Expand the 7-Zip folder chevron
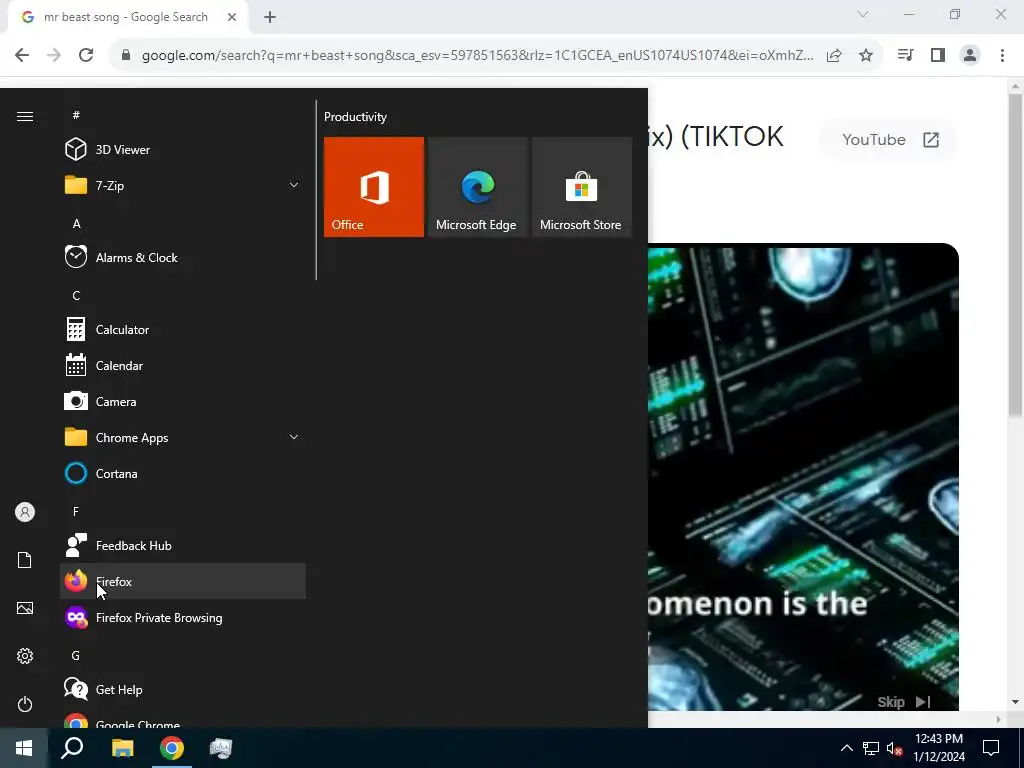This screenshot has height=768, width=1024. pos(294,185)
